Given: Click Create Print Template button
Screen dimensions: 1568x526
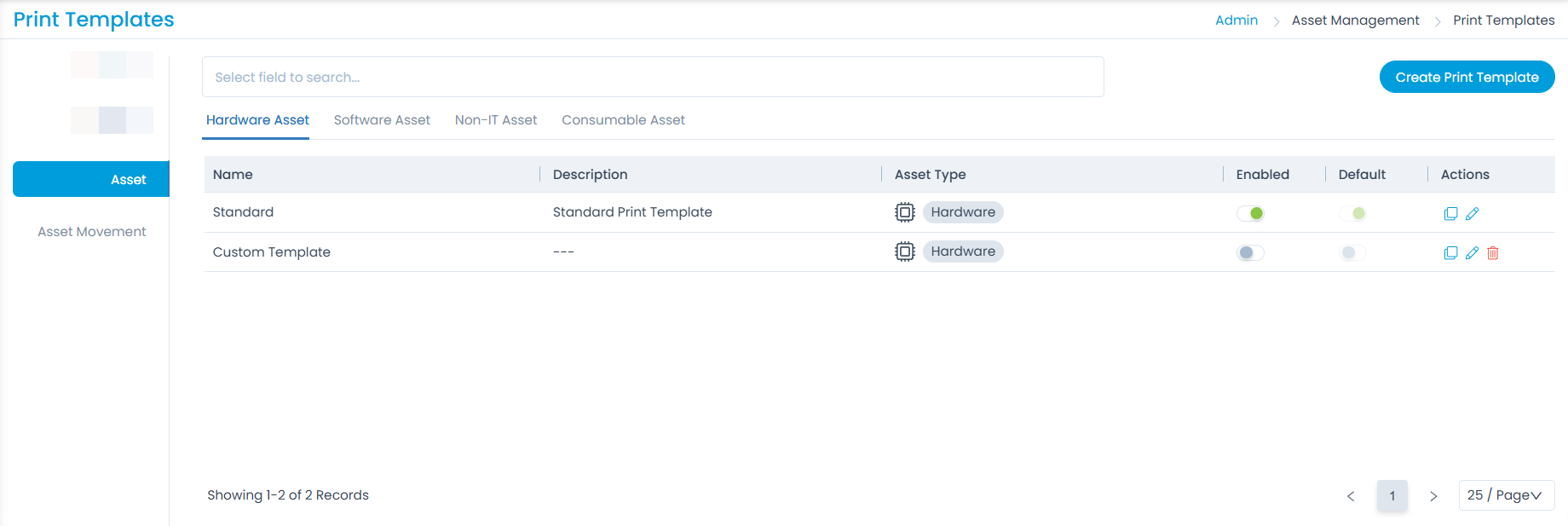Looking at the screenshot, I should (x=1467, y=77).
